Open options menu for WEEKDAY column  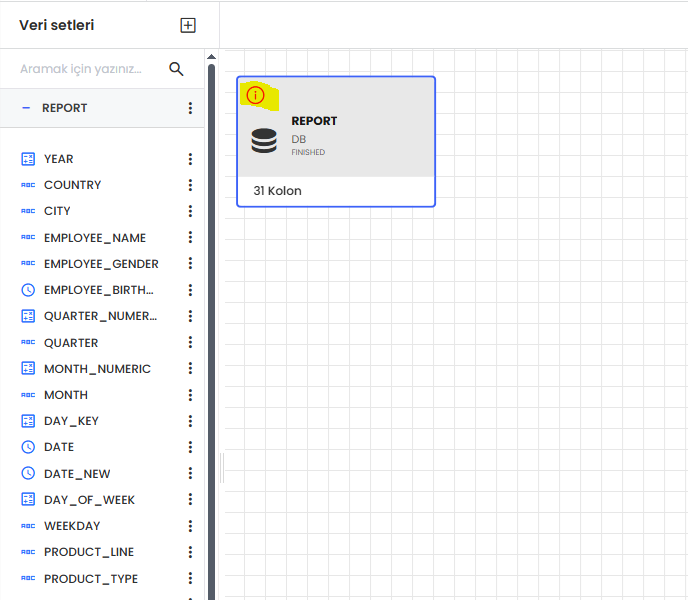190,526
